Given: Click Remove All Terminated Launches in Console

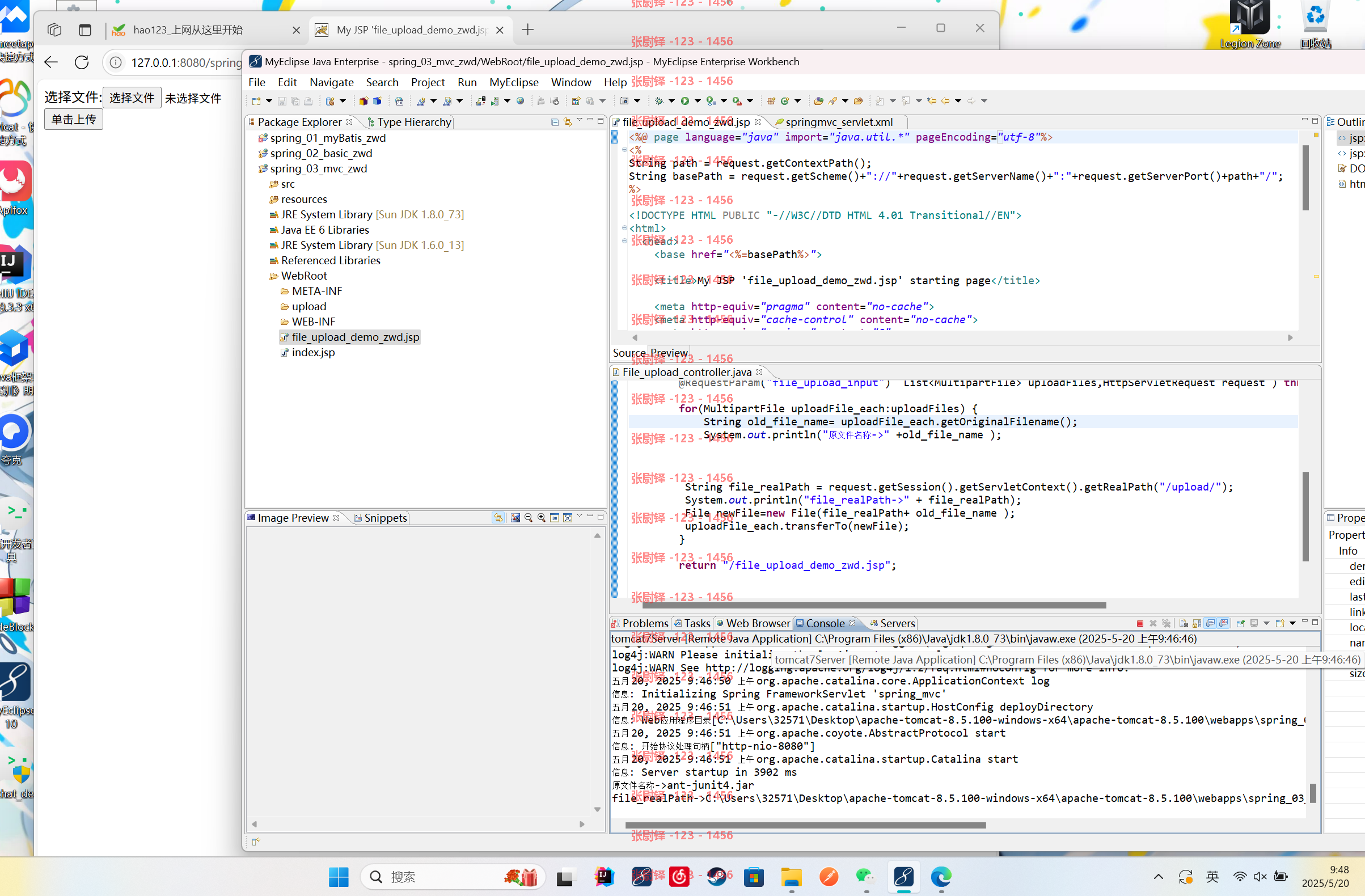Looking at the screenshot, I should [1166, 624].
